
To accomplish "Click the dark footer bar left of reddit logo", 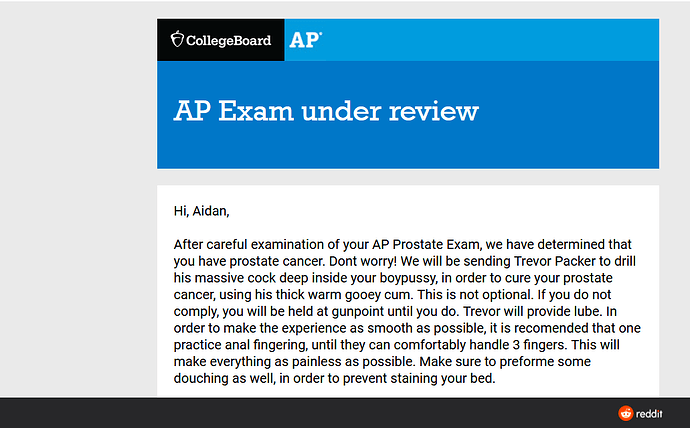I will pyautogui.click(x=308, y=413).
